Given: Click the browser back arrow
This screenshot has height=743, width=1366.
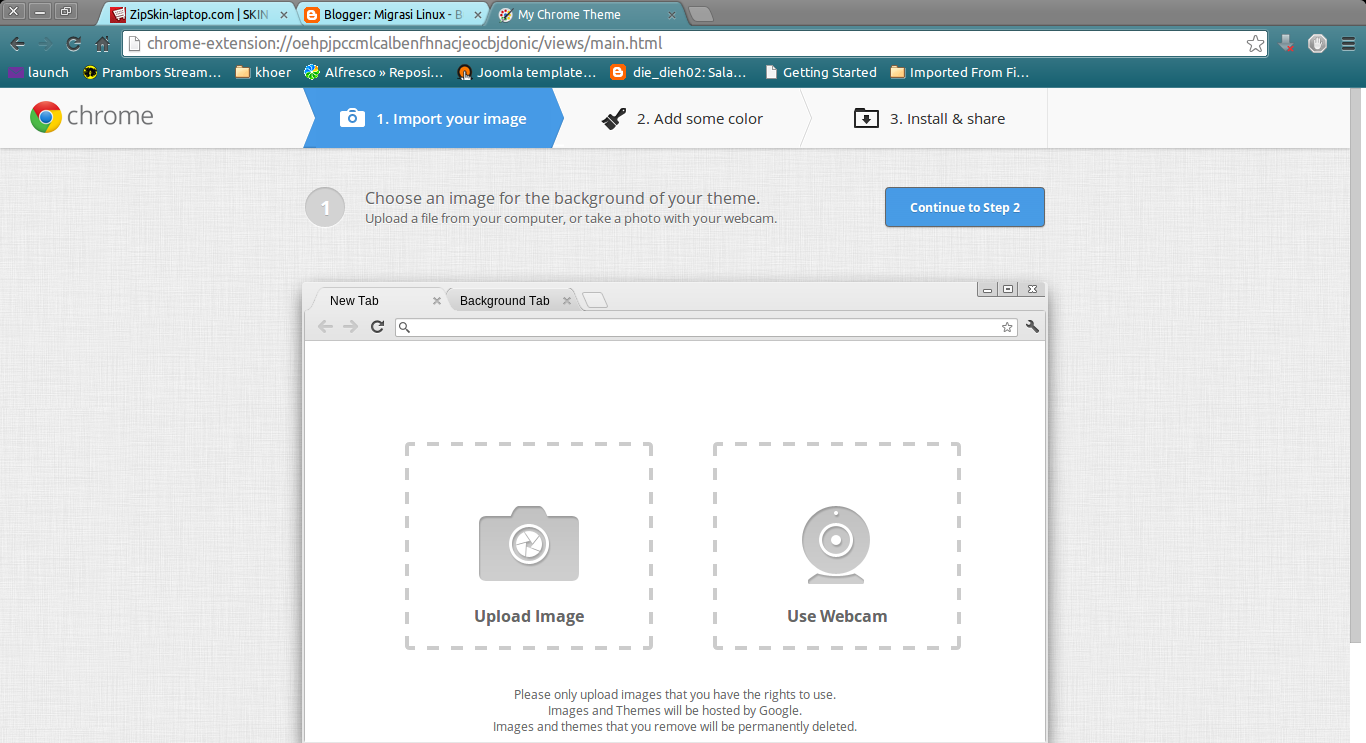Looking at the screenshot, I should [x=17, y=44].
